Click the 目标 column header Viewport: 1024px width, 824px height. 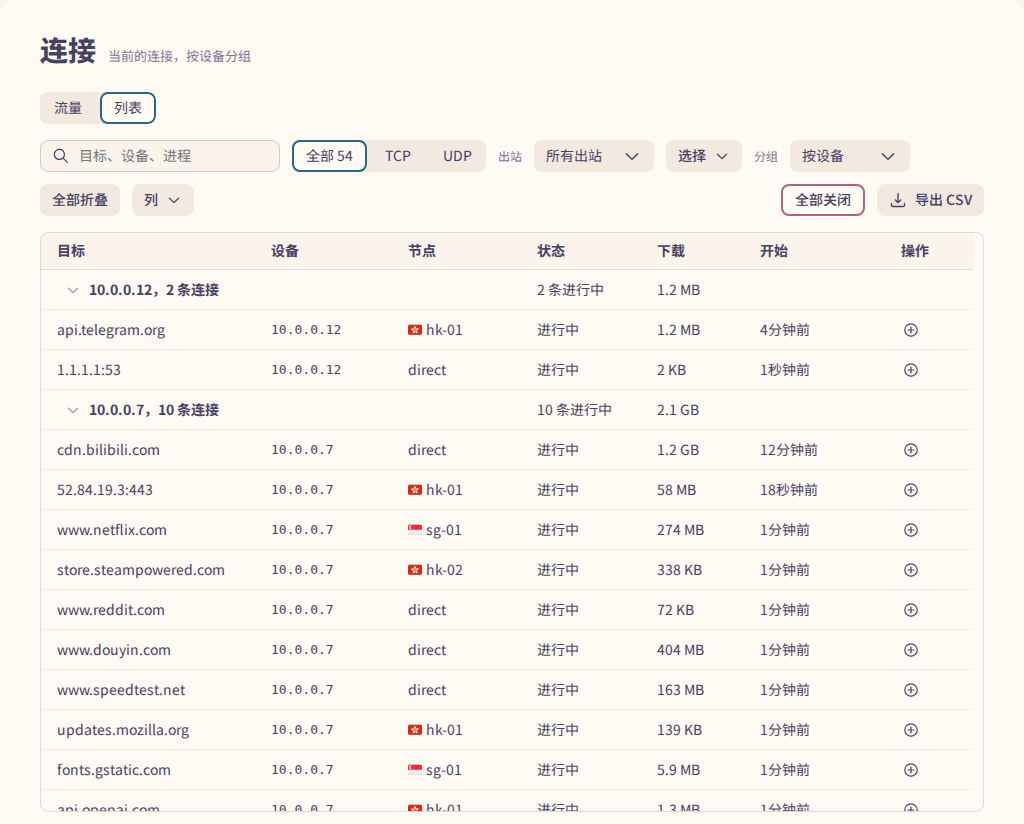coord(71,251)
